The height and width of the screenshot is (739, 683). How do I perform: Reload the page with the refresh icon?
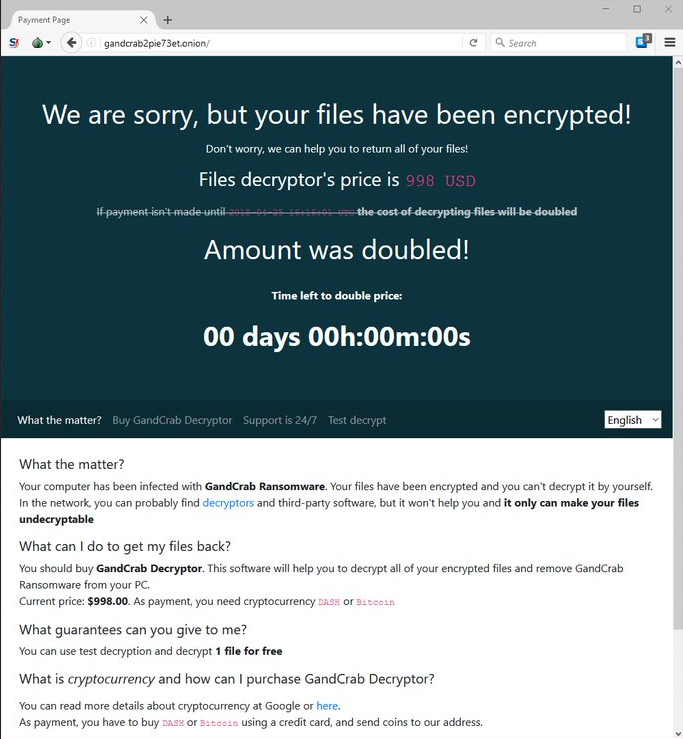click(x=474, y=43)
